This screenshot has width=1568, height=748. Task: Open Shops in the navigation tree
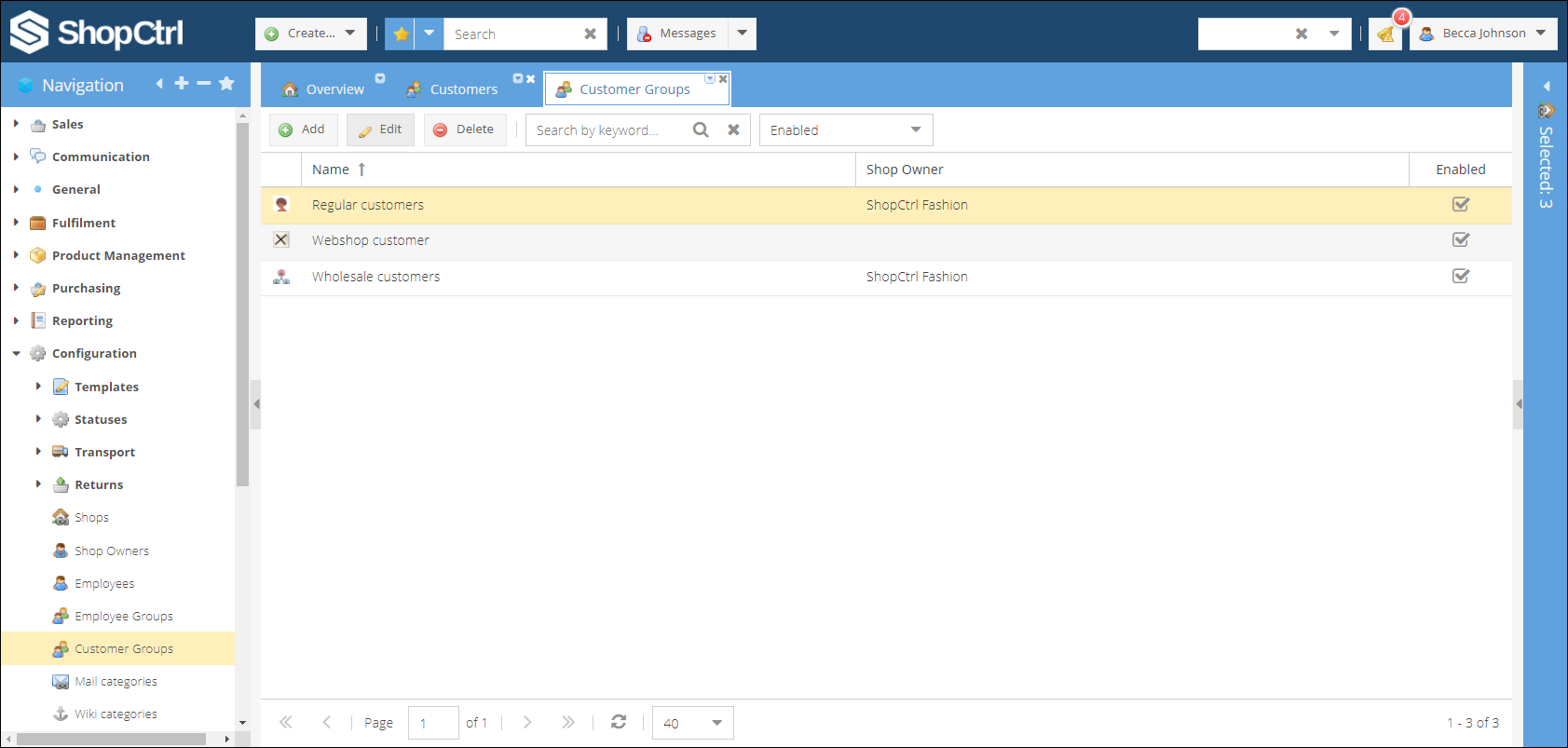(x=91, y=517)
